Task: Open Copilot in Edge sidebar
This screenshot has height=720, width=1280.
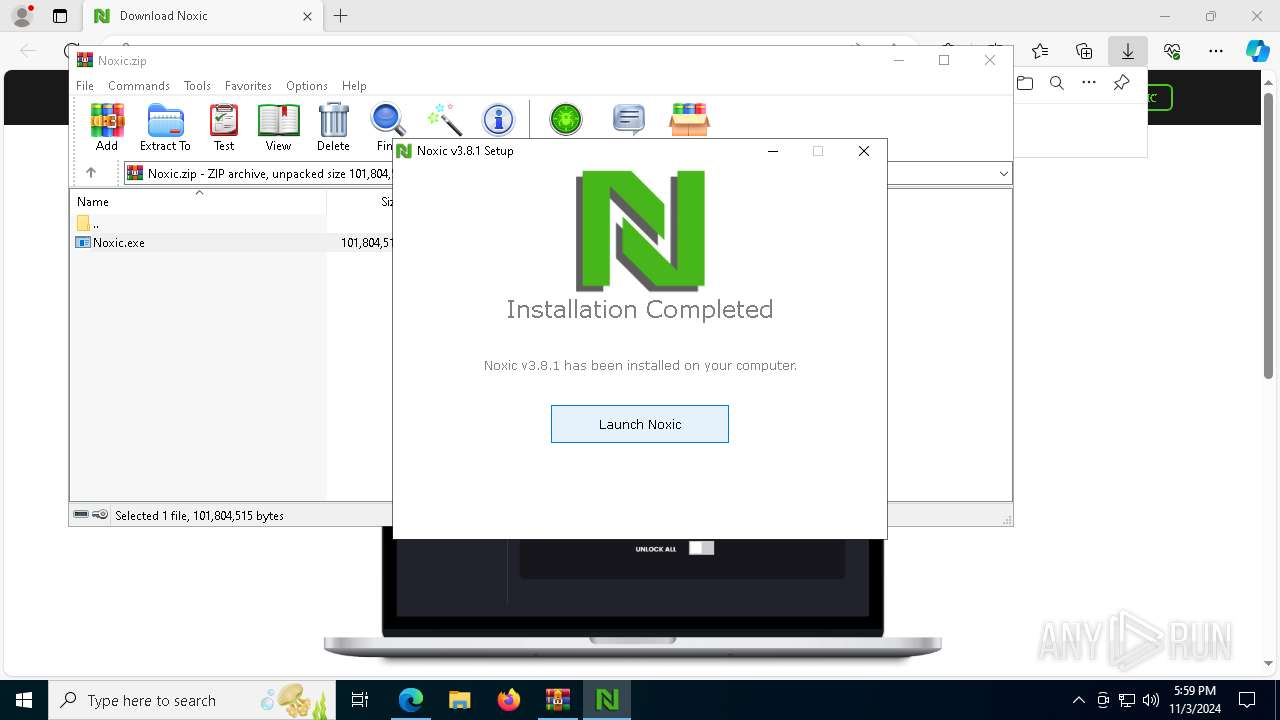Action: 1257,51
